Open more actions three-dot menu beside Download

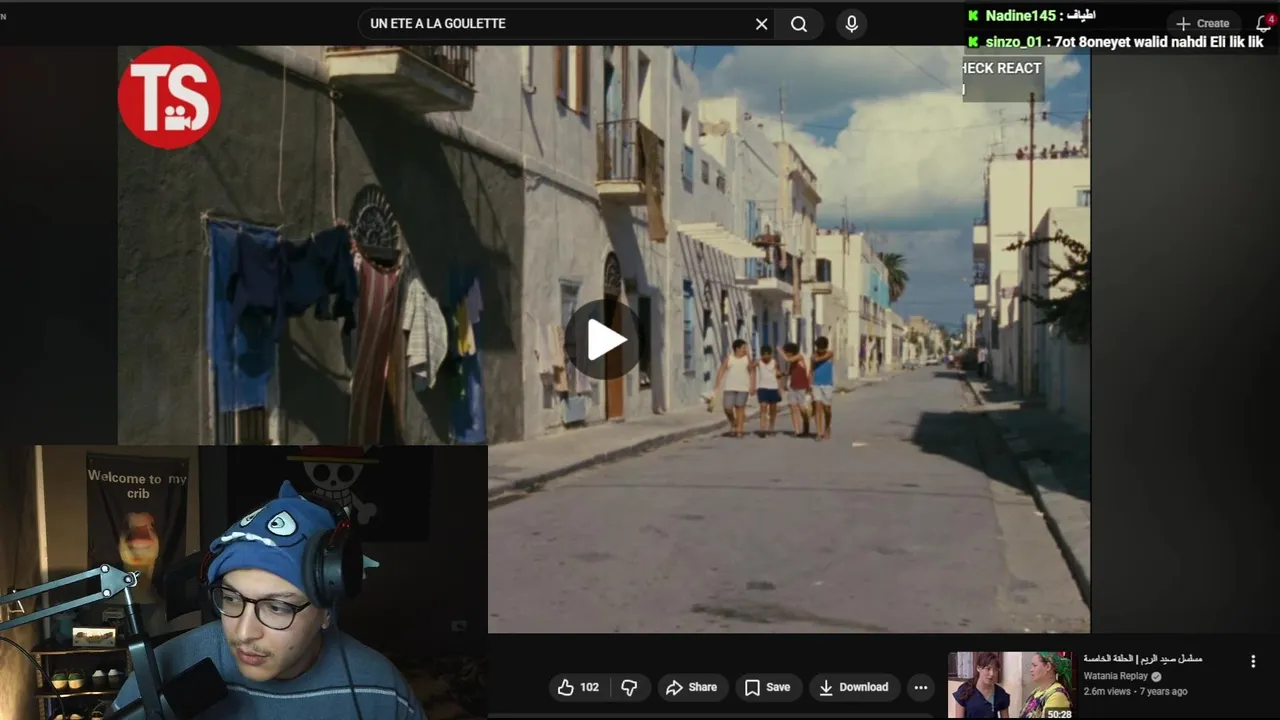point(921,687)
